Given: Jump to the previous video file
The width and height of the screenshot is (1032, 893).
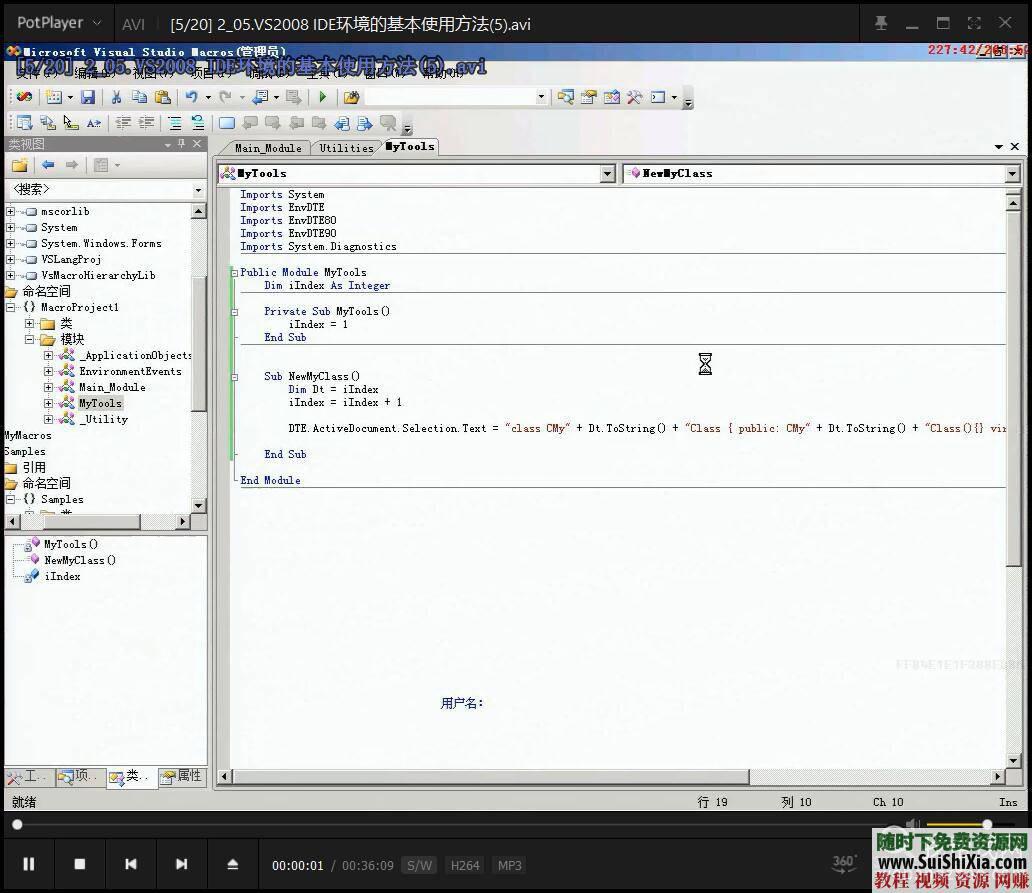Looking at the screenshot, I should pyautogui.click(x=131, y=864).
